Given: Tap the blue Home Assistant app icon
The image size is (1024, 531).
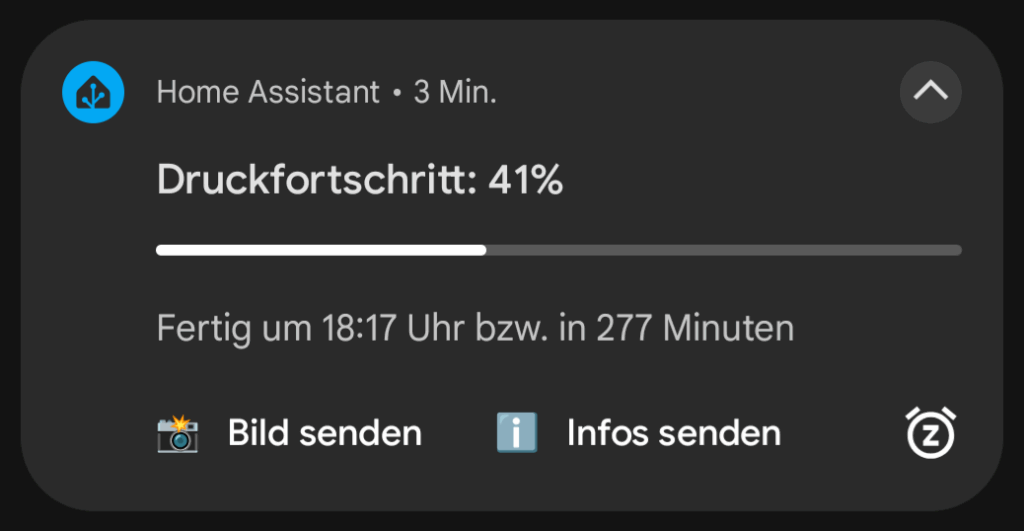Looking at the screenshot, I should click(x=93, y=92).
